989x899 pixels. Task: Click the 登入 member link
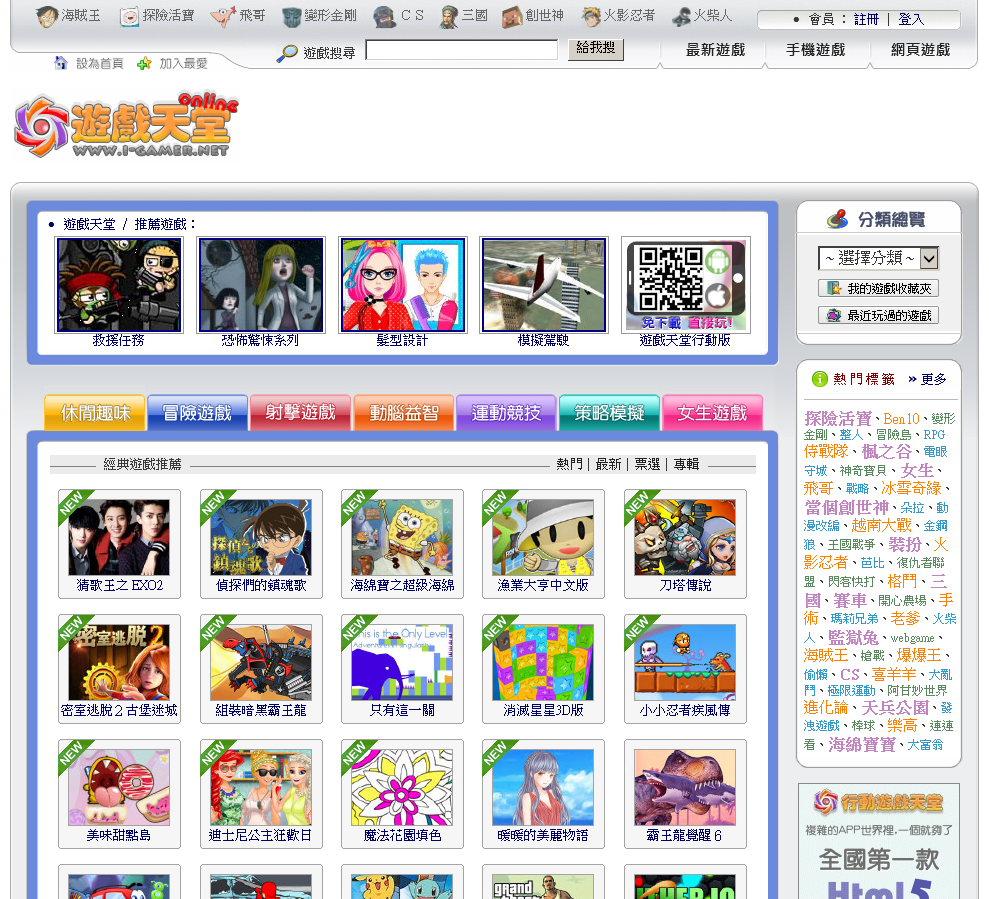point(911,20)
